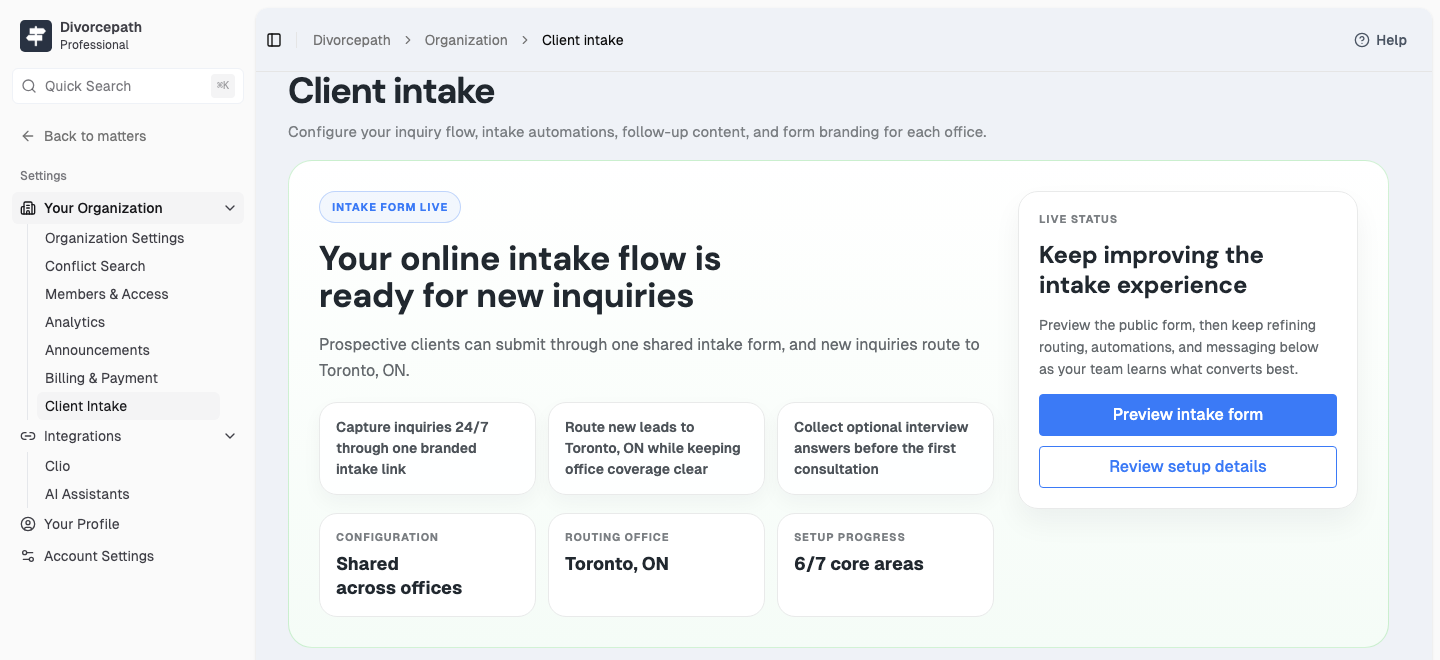Collapse the Integrations section chevron
Image resolution: width=1440 pixels, height=660 pixels.
click(x=230, y=436)
